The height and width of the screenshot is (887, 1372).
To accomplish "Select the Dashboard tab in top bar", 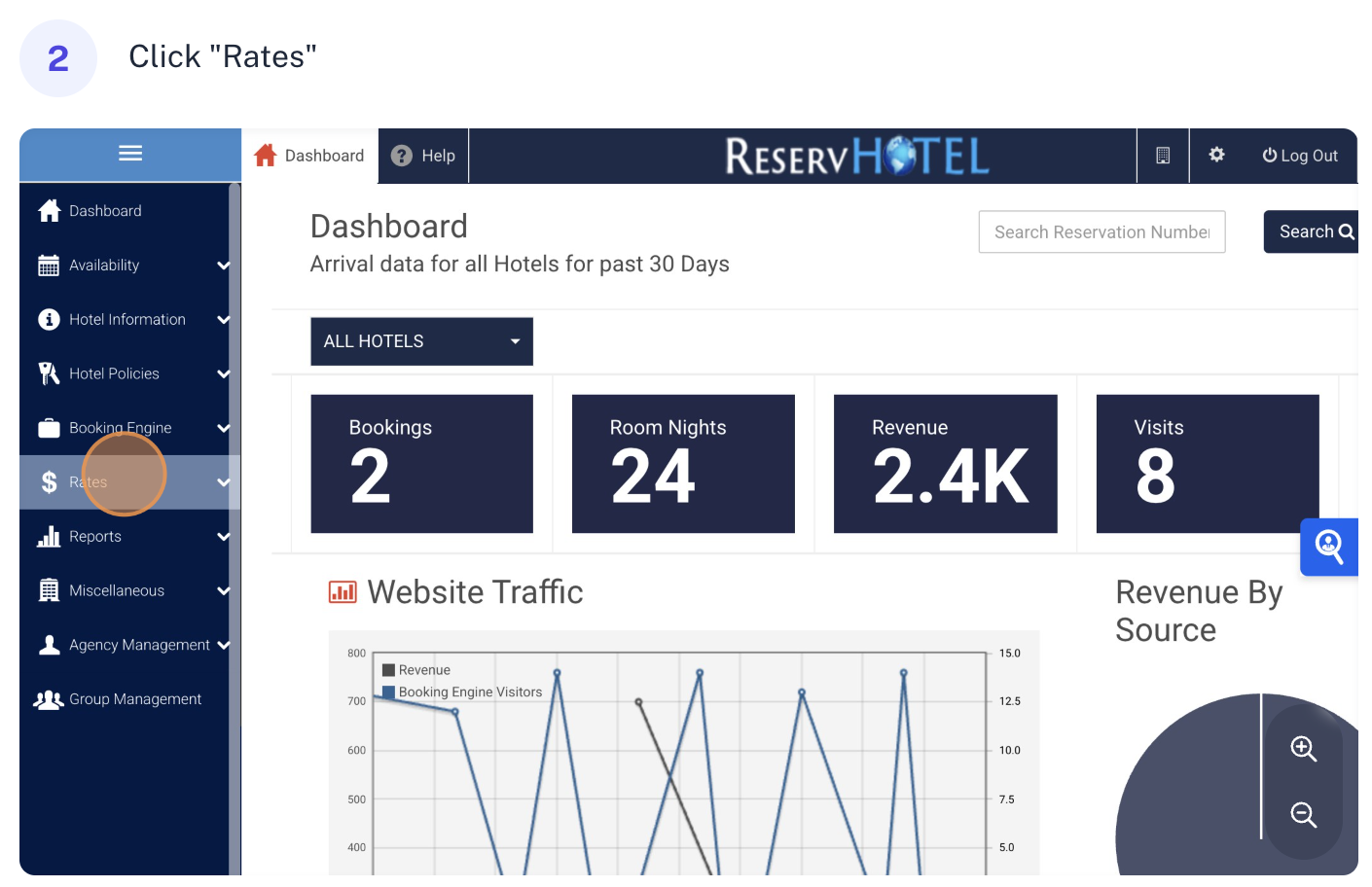I will click(309, 156).
